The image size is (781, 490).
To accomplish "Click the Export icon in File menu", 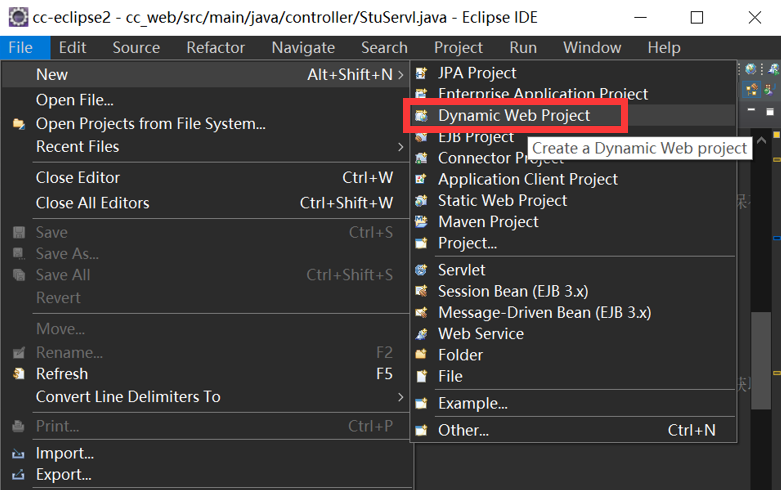I will click(x=18, y=475).
